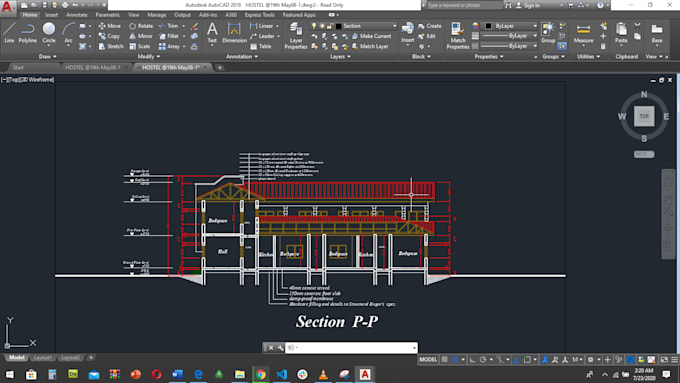680x383 pixels.
Task: Expand the Utilities panel
Action: 588,57
